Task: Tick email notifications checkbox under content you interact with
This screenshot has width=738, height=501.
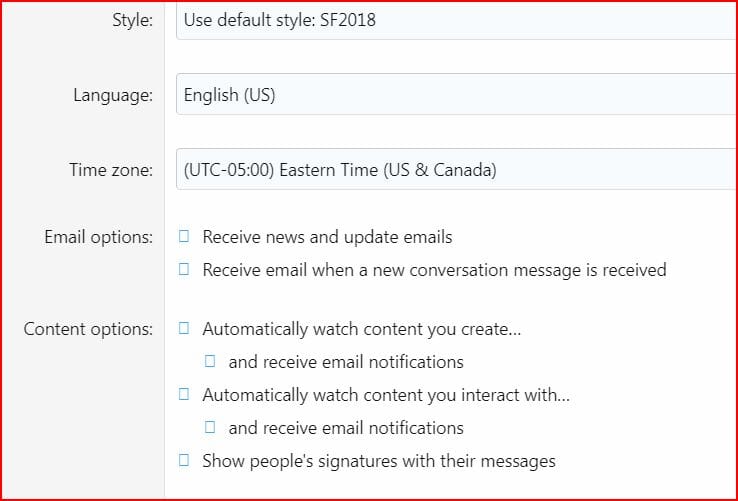Action: [210, 427]
